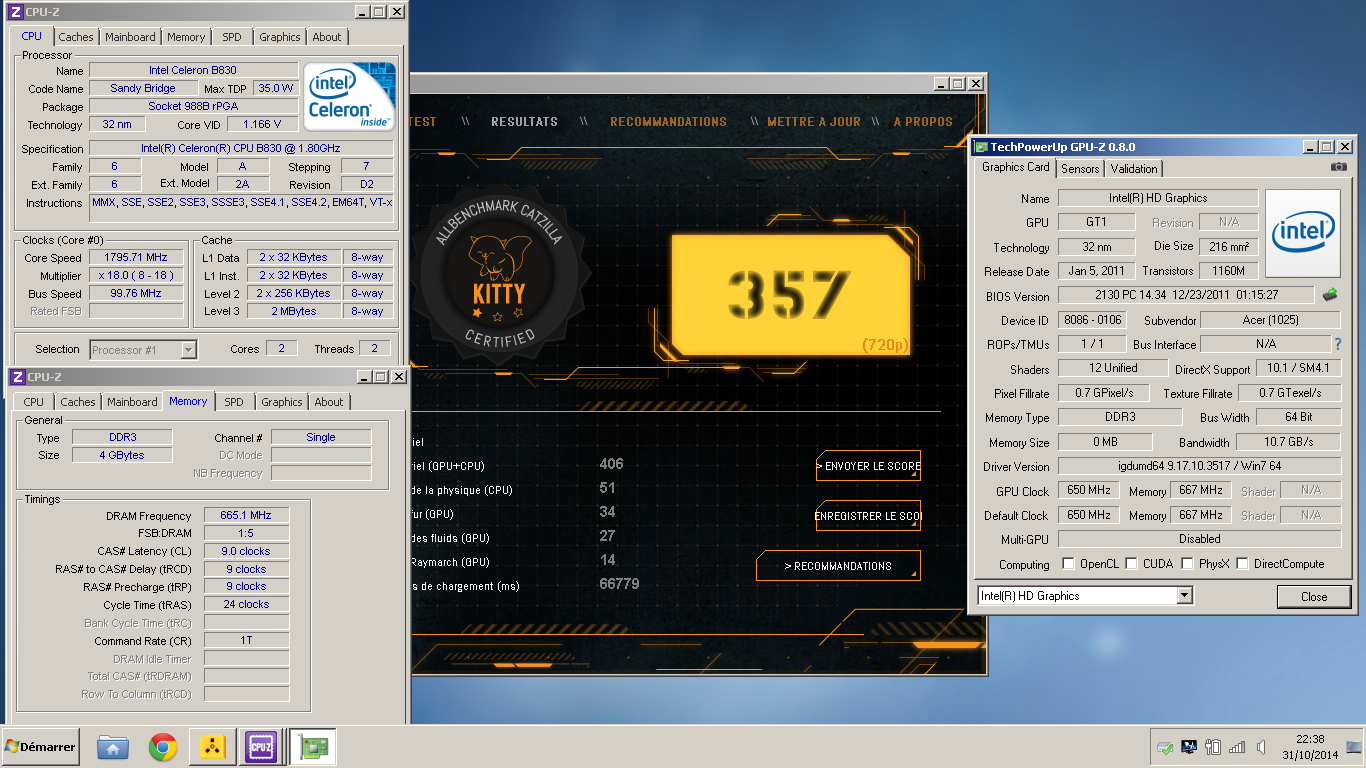1366x768 pixels.
Task: Click the loading time value 66779
Action: (619, 584)
